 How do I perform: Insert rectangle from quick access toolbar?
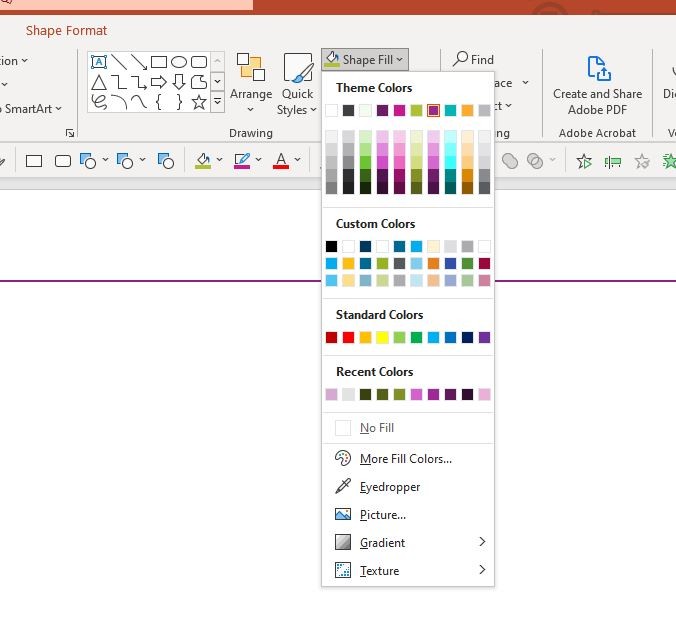point(34,161)
